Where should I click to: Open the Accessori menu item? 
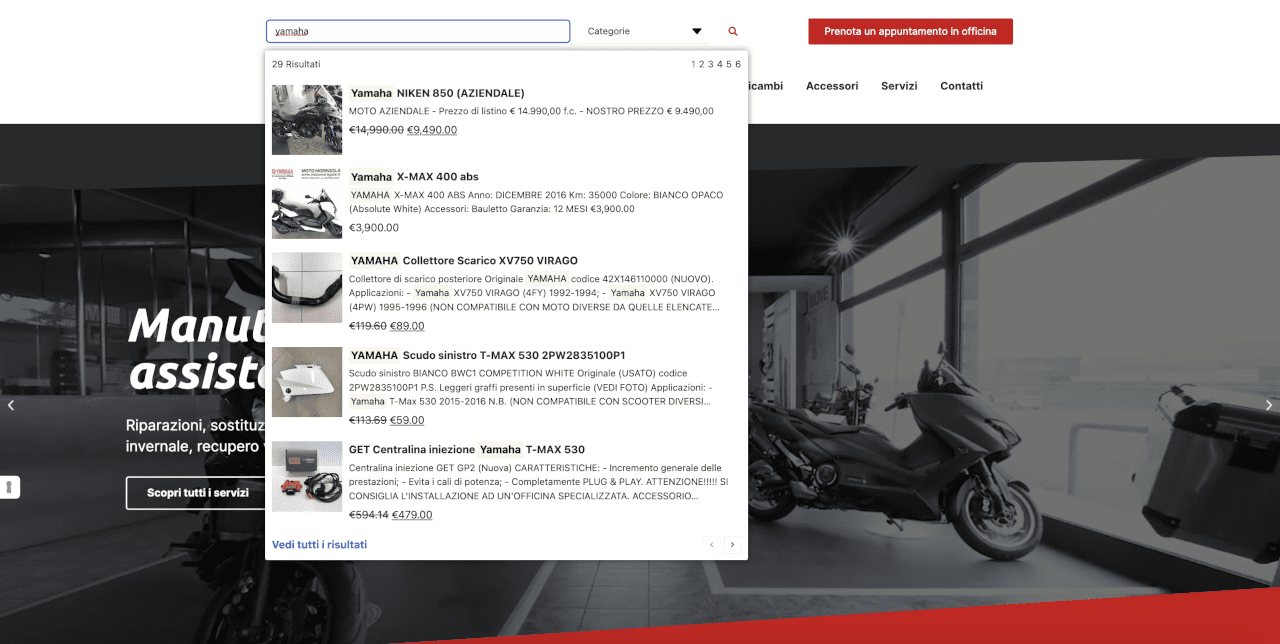coord(832,86)
